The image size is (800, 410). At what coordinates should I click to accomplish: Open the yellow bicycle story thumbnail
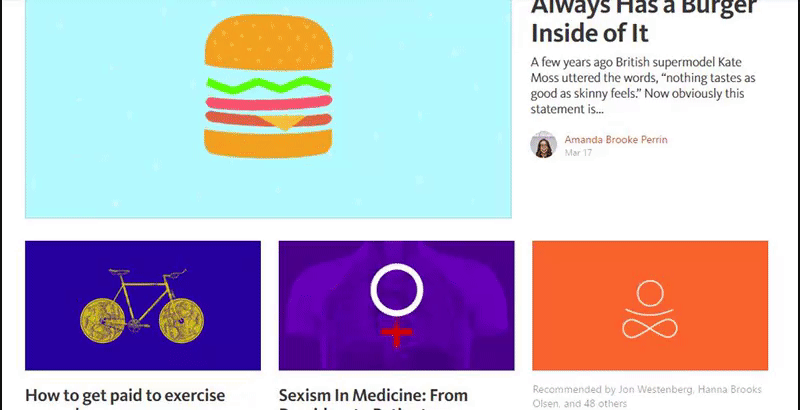(143, 305)
